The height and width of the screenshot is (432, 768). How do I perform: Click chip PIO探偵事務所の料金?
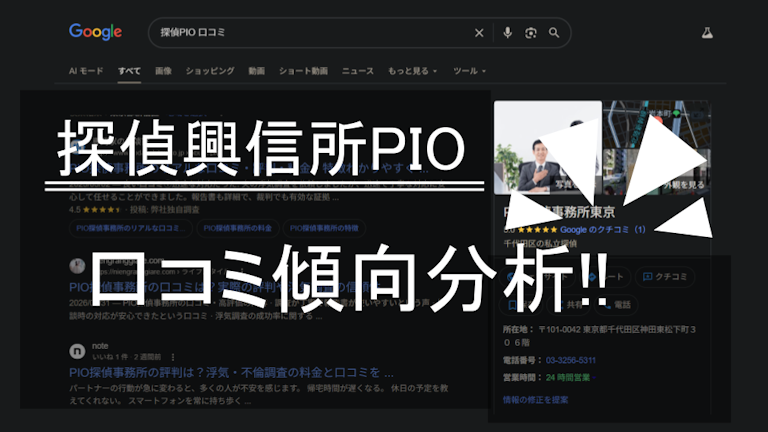pyautogui.click(x=238, y=228)
